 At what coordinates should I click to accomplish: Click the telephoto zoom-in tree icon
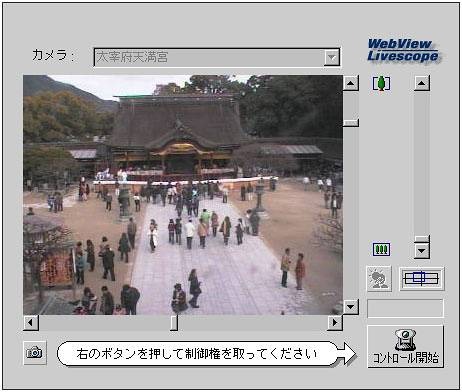tap(381, 83)
